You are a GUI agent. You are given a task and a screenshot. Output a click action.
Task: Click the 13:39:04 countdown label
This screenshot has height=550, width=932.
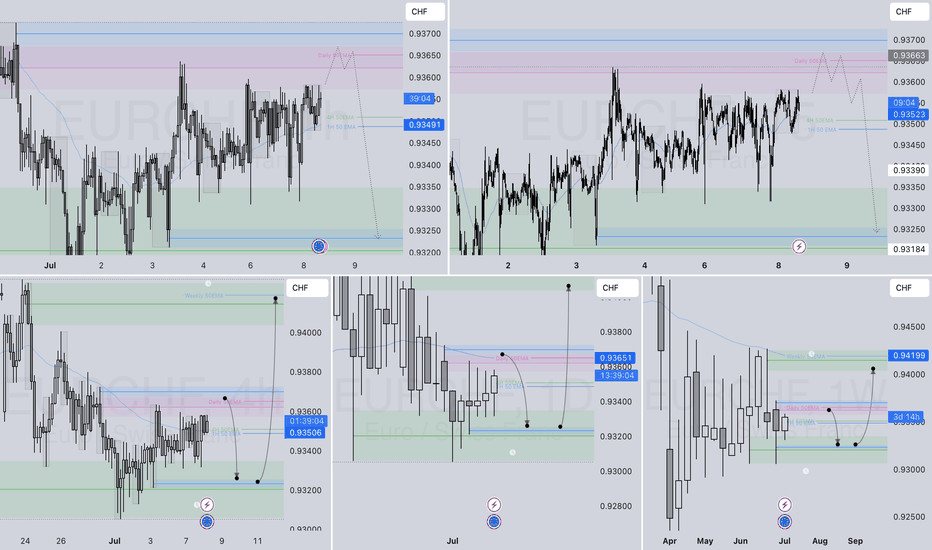click(x=616, y=376)
